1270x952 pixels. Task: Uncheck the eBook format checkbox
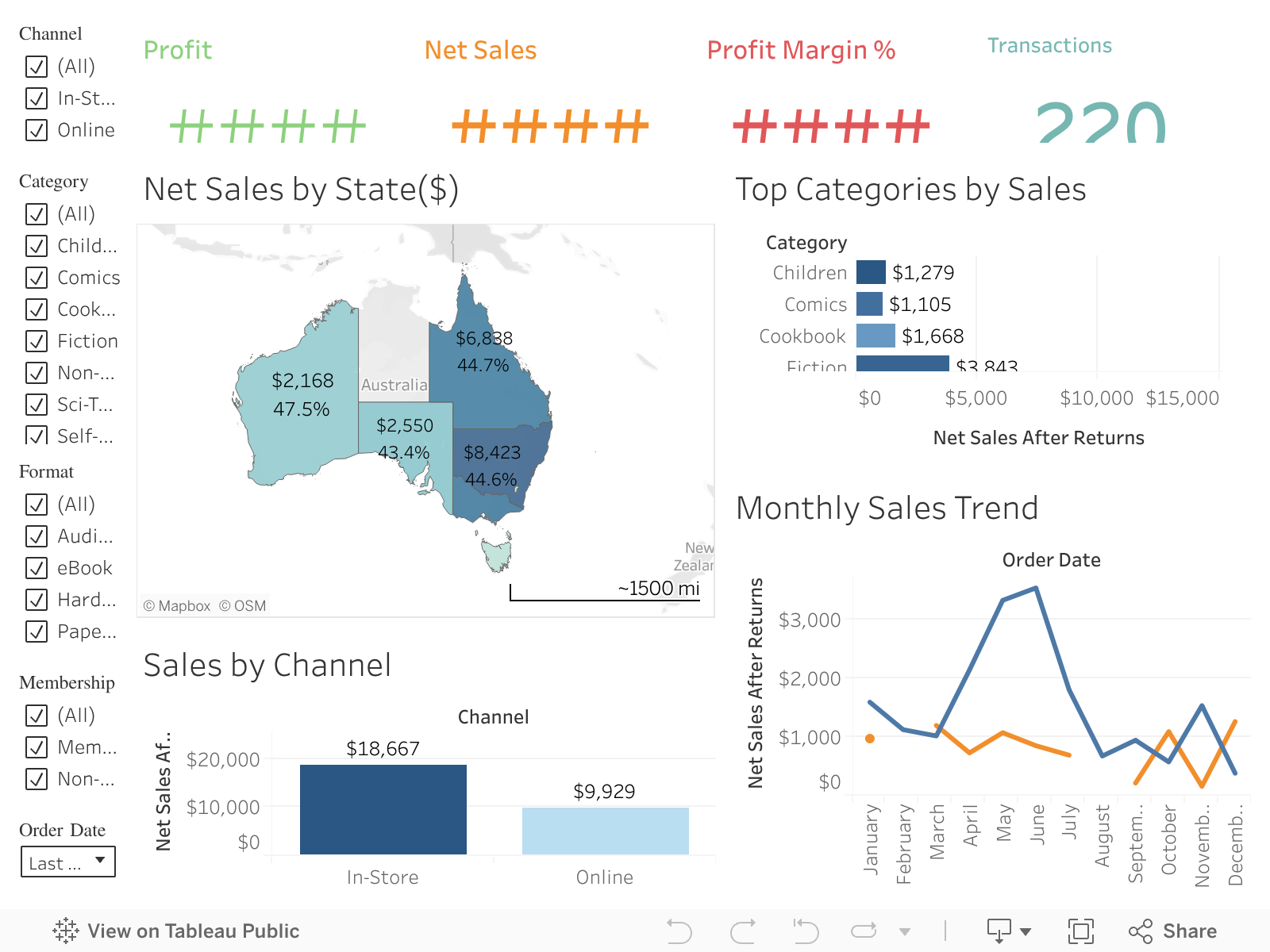[37, 568]
